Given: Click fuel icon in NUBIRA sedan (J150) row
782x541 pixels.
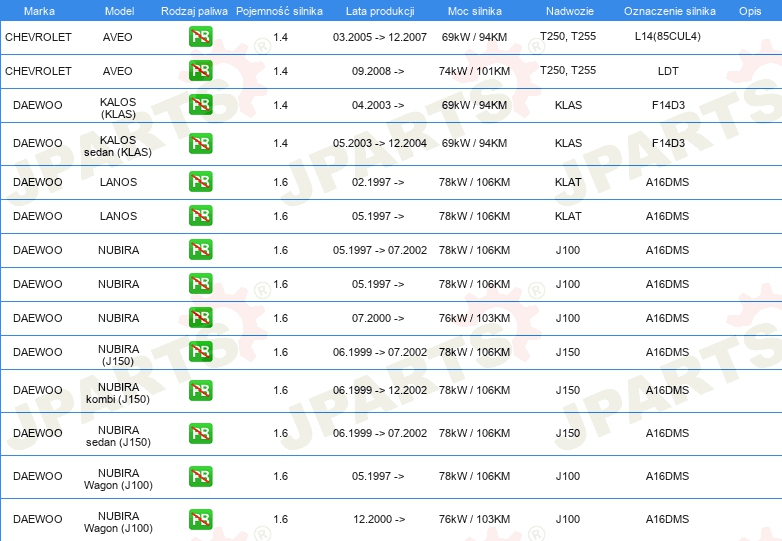Looking at the screenshot, I should pyautogui.click(x=200, y=433).
